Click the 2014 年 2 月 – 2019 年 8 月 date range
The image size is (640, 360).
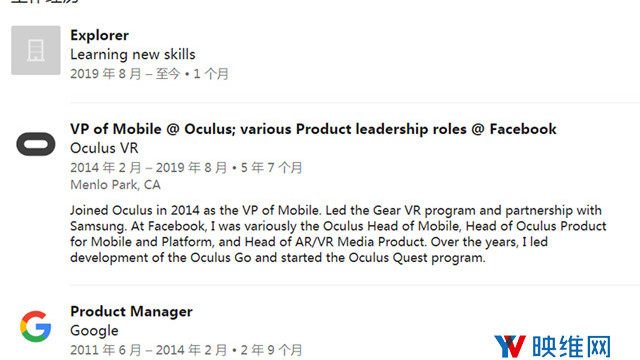coord(148,168)
